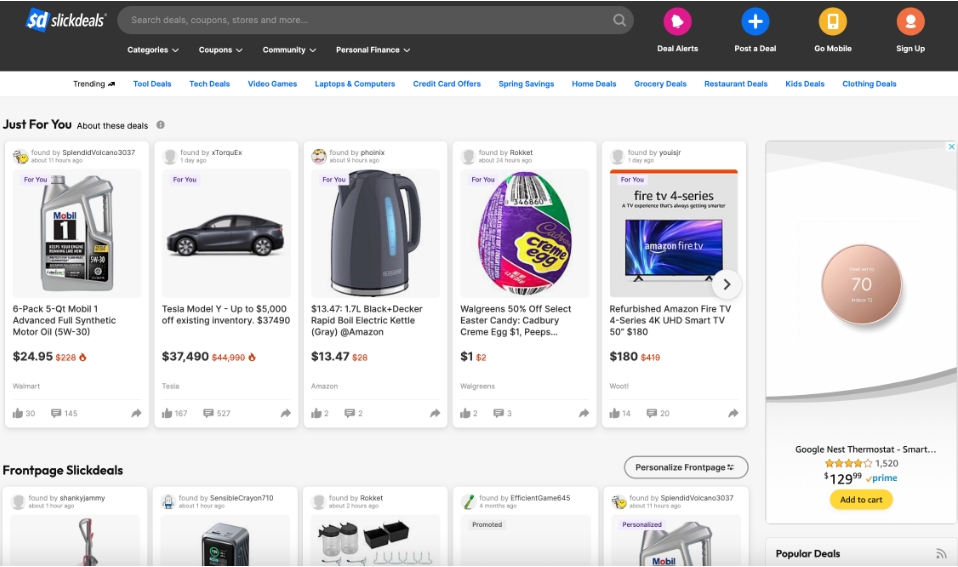Expand the Community dropdown
The image size is (958, 567).
click(289, 49)
